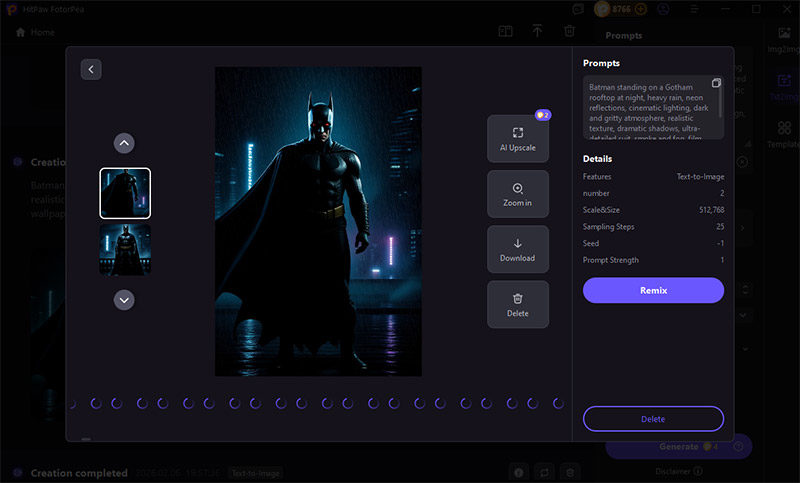Open the Home page
This screenshot has width=800, height=483.
tap(35, 32)
